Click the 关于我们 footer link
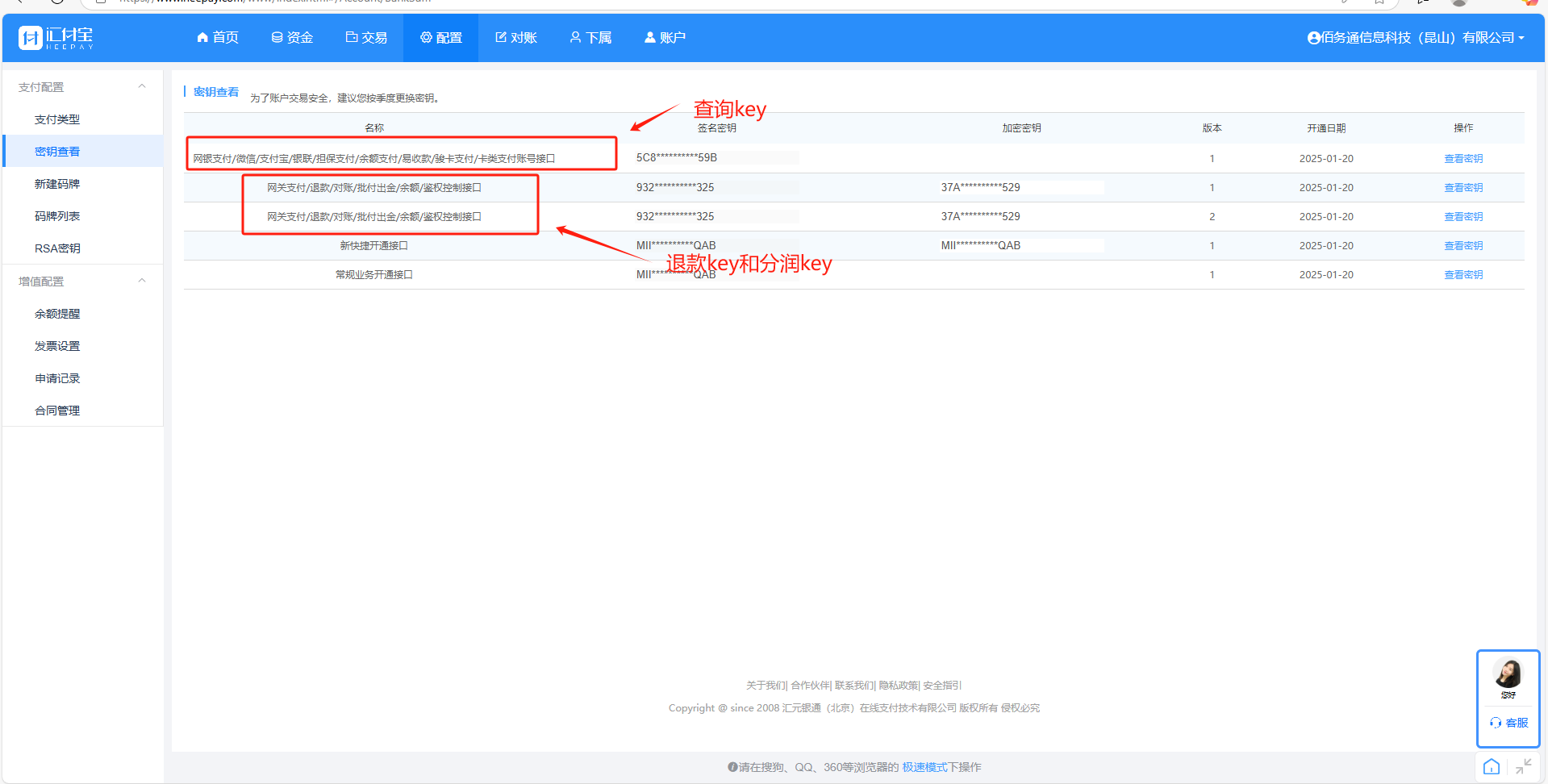The height and width of the screenshot is (784, 1548). (766, 686)
